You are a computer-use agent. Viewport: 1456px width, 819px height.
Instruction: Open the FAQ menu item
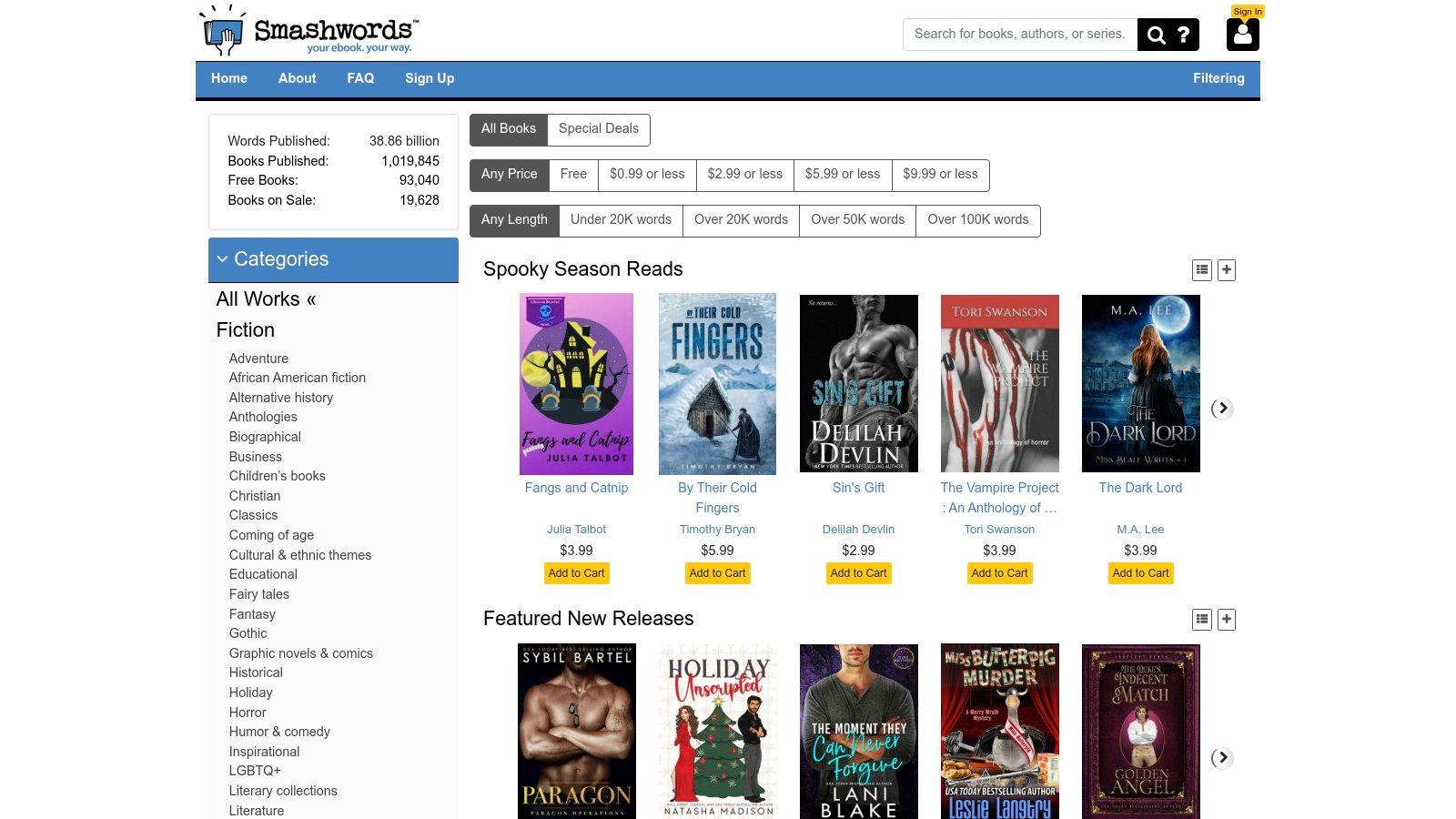pyautogui.click(x=360, y=78)
